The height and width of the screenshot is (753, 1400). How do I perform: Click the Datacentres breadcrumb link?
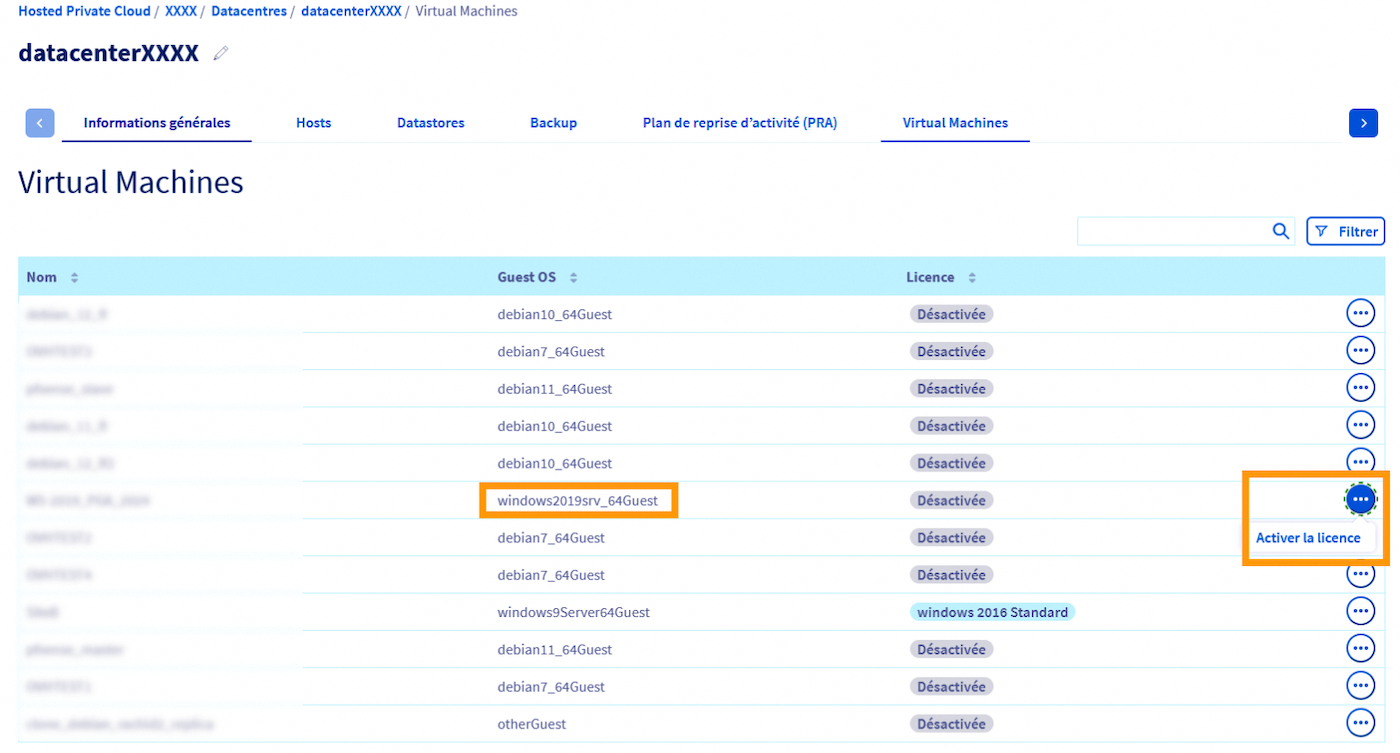248,11
